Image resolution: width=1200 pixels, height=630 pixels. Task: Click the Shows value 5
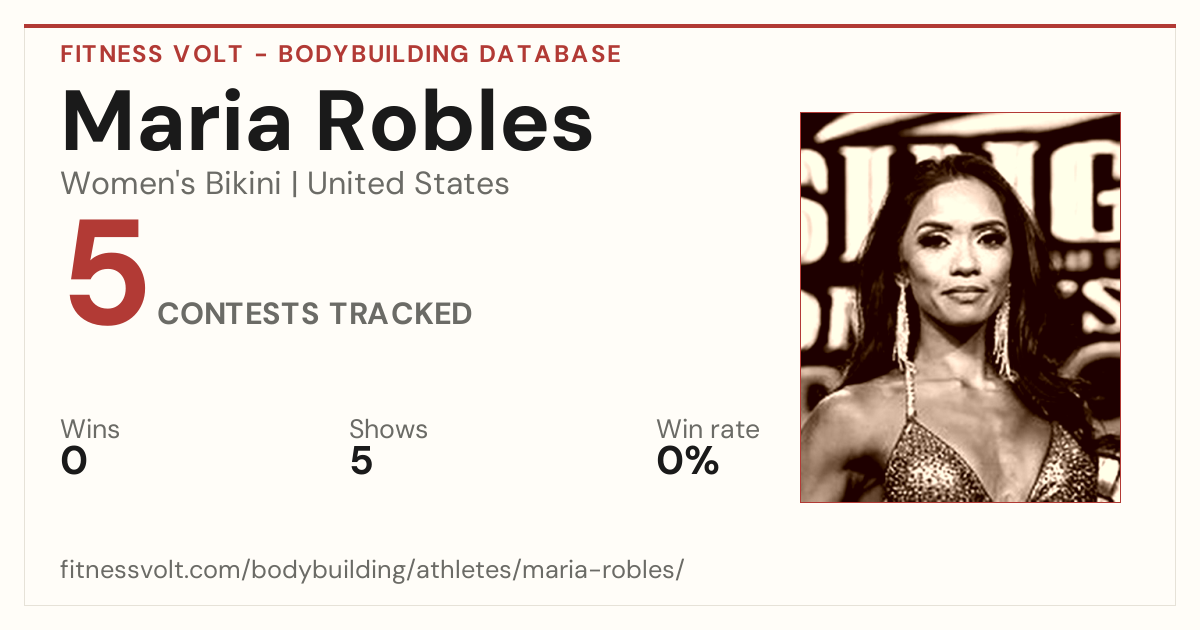tap(361, 461)
